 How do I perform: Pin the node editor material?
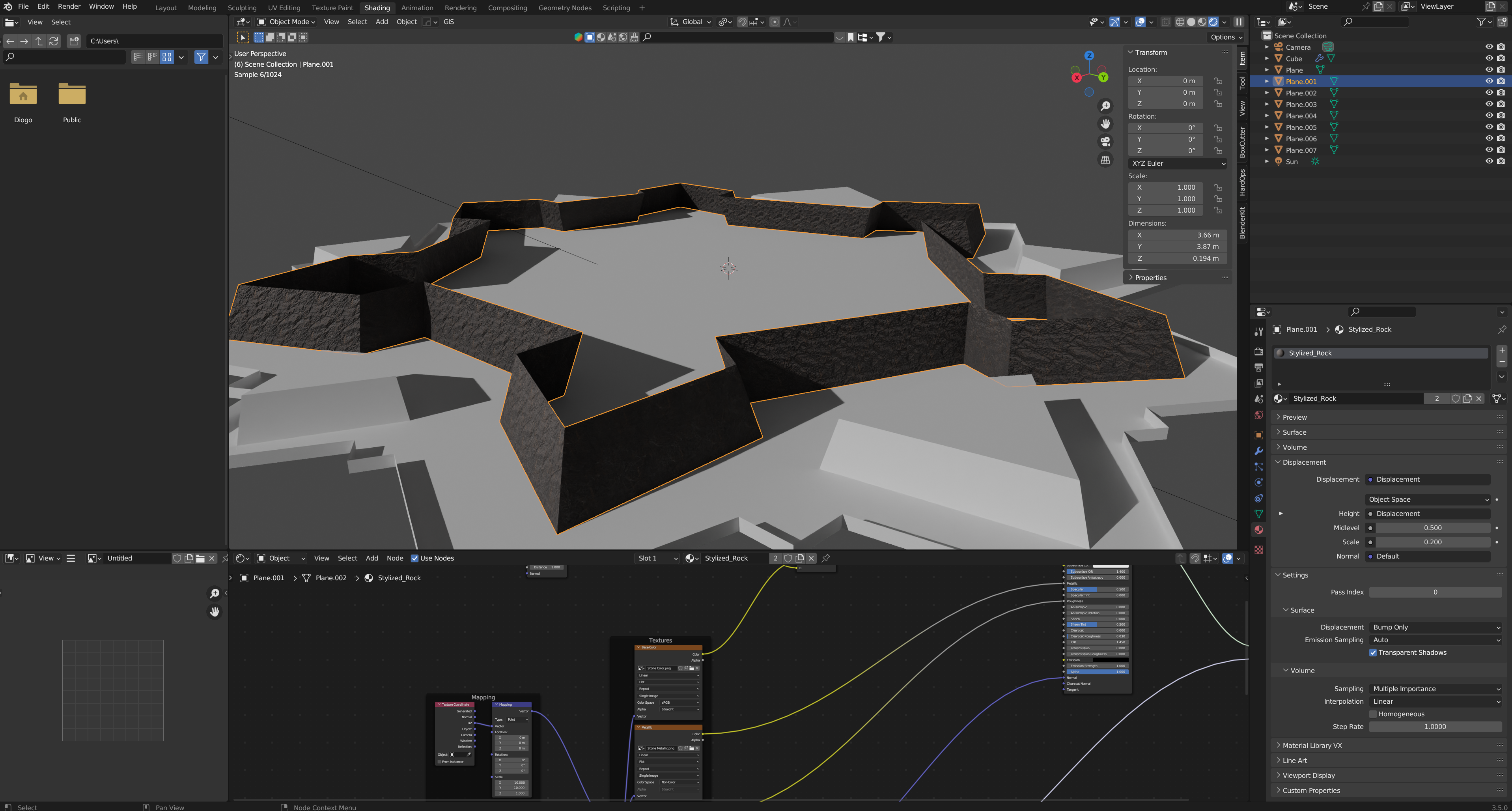click(x=826, y=558)
